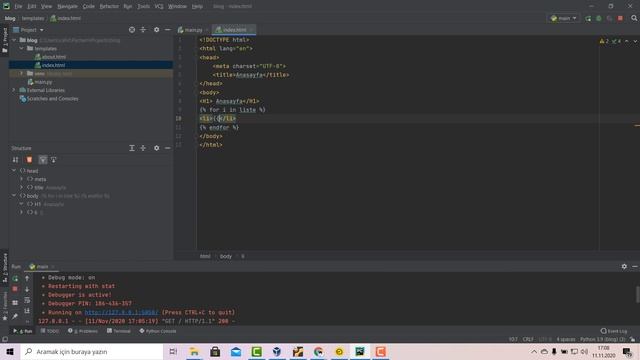
Task: Click the Windows search box
Action: tap(92, 351)
